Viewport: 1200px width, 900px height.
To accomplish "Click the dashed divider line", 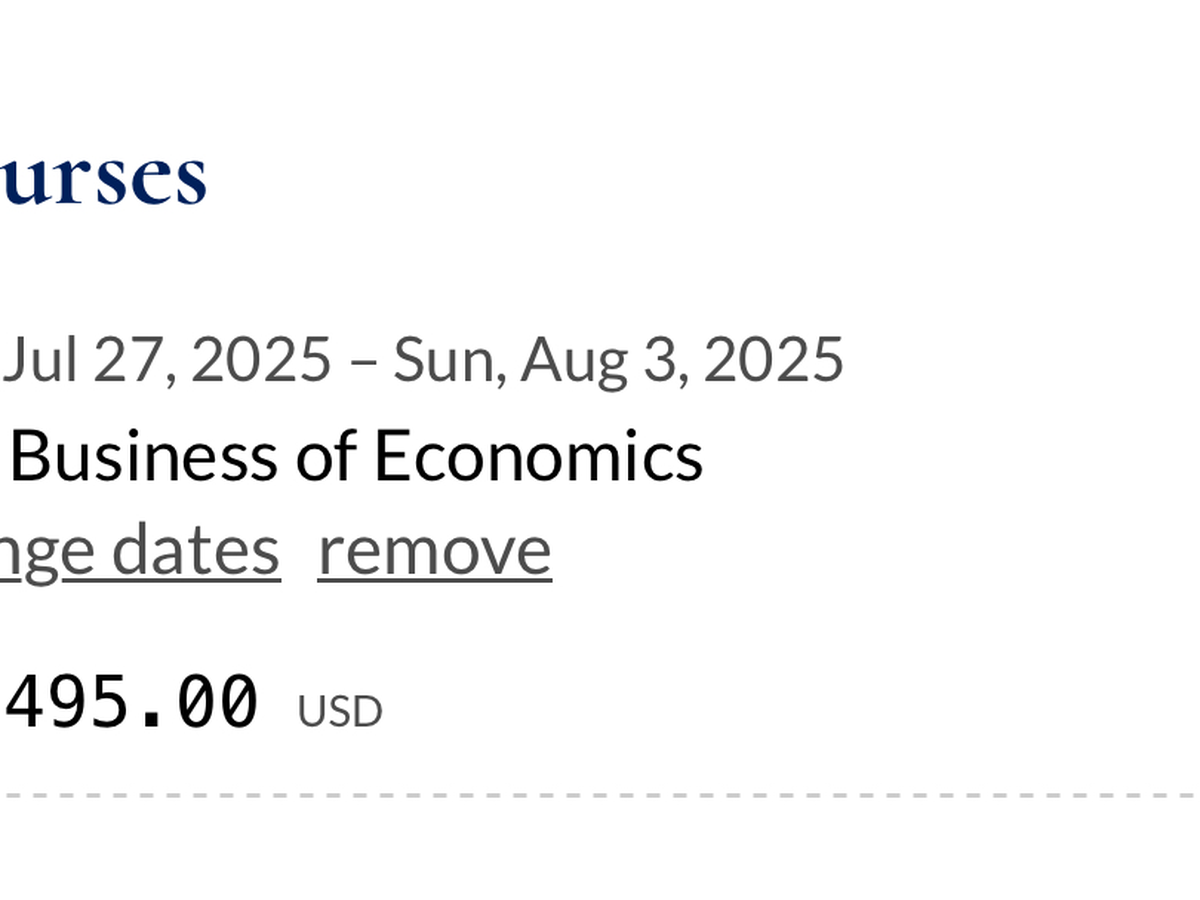I will coord(600,796).
